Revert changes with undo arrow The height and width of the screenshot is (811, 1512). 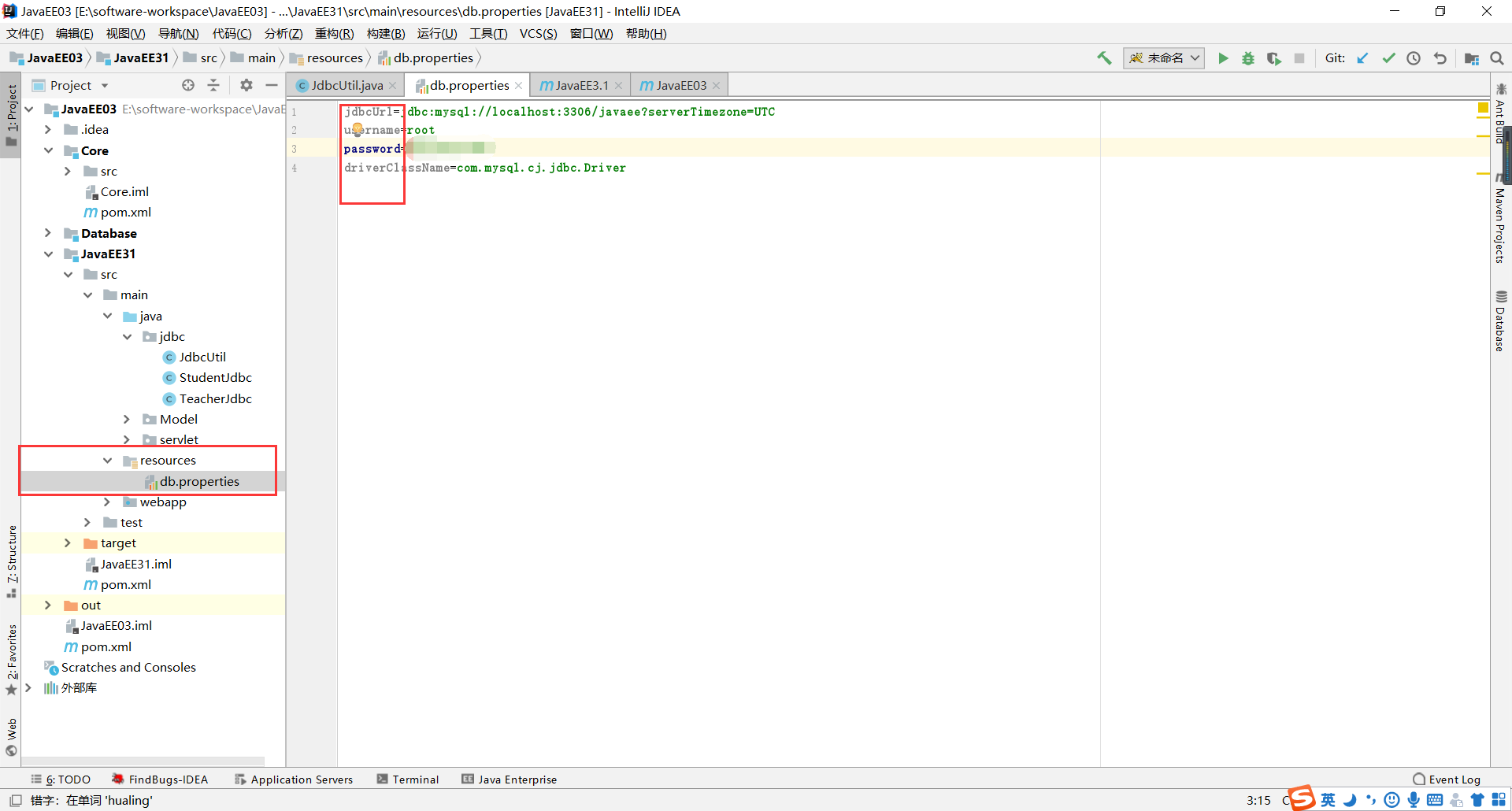pyautogui.click(x=1440, y=58)
